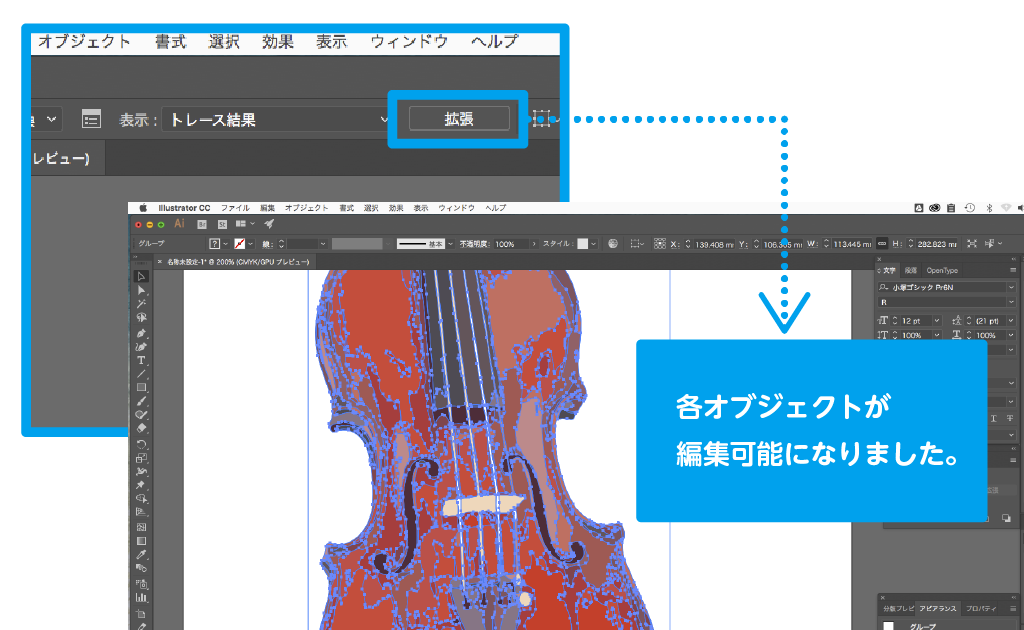The width and height of the screenshot is (1024, 630).
Task: Click the スタイル graphic style swatch
Action: coord(583,244)
